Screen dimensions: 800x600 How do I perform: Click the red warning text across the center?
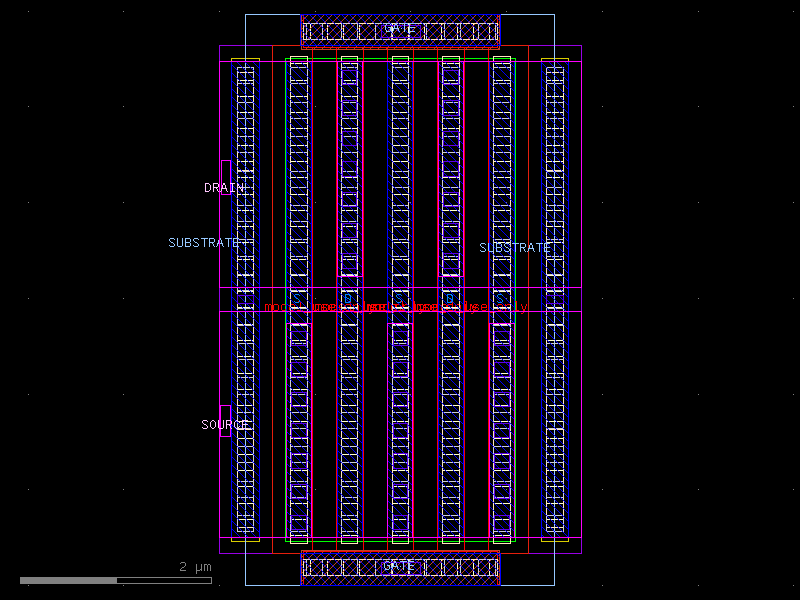point(390,306)
